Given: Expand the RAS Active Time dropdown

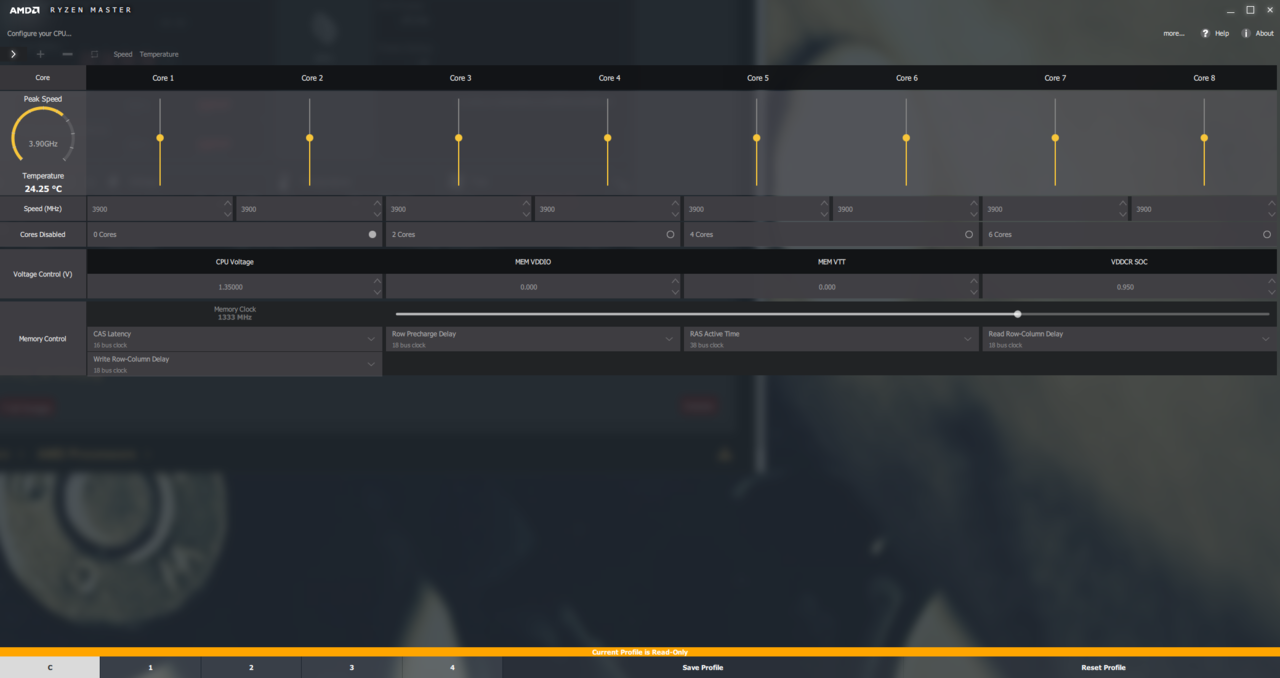Looking at the screenshot, I should (968, 339).
